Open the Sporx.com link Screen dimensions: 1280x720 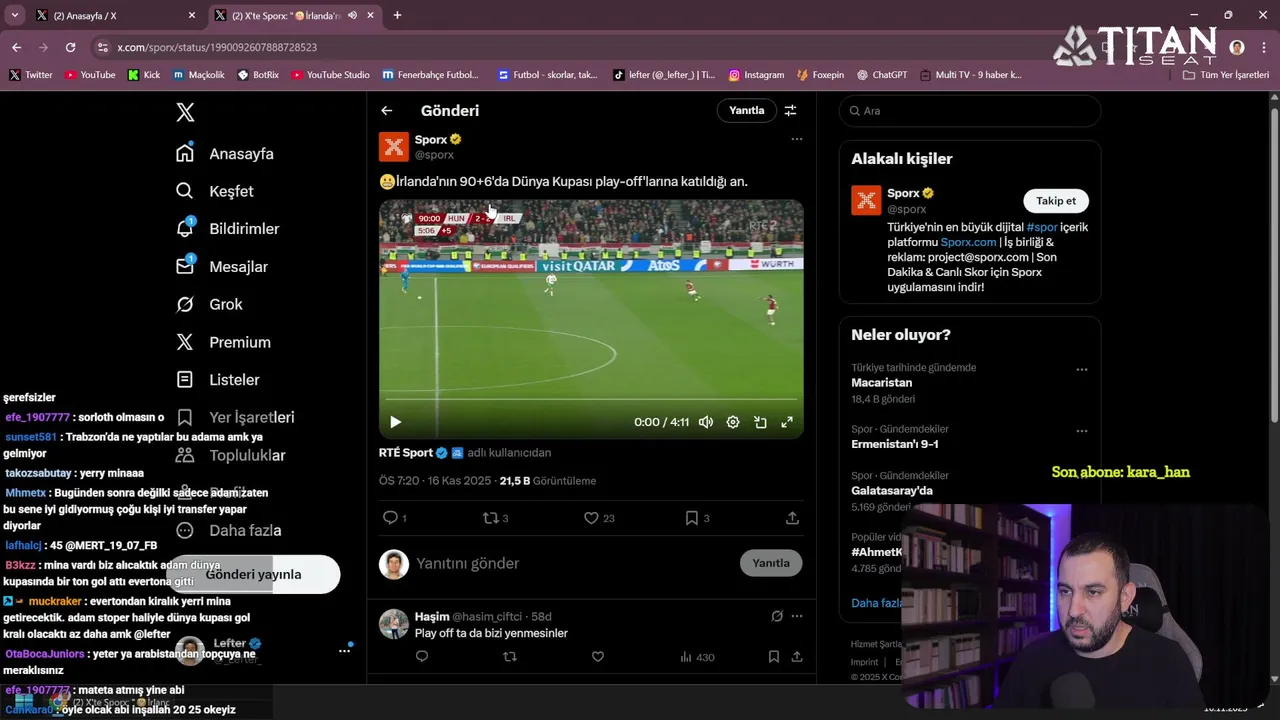click(968, 242)
